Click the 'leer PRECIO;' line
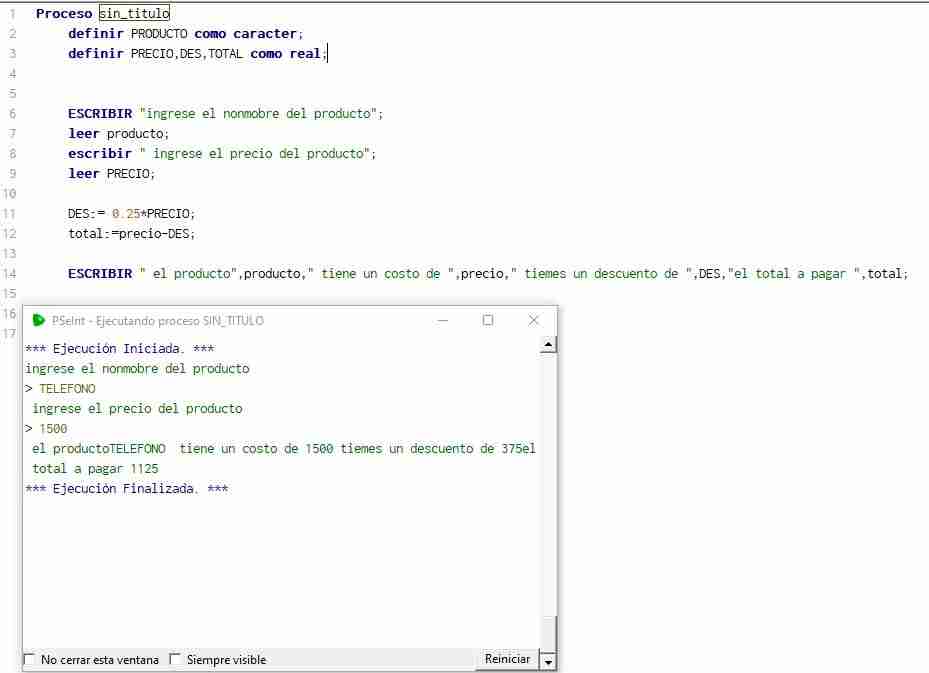929x673 pixels. (111, 174)
